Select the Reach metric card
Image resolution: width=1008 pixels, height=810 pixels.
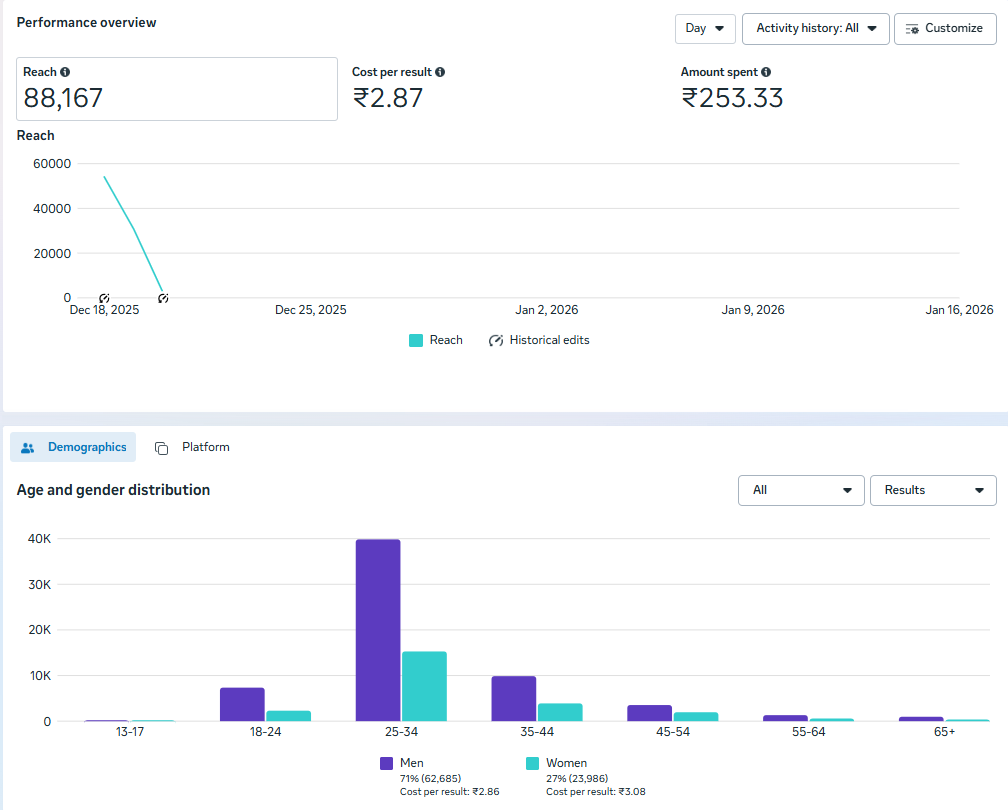pos(177,89)
